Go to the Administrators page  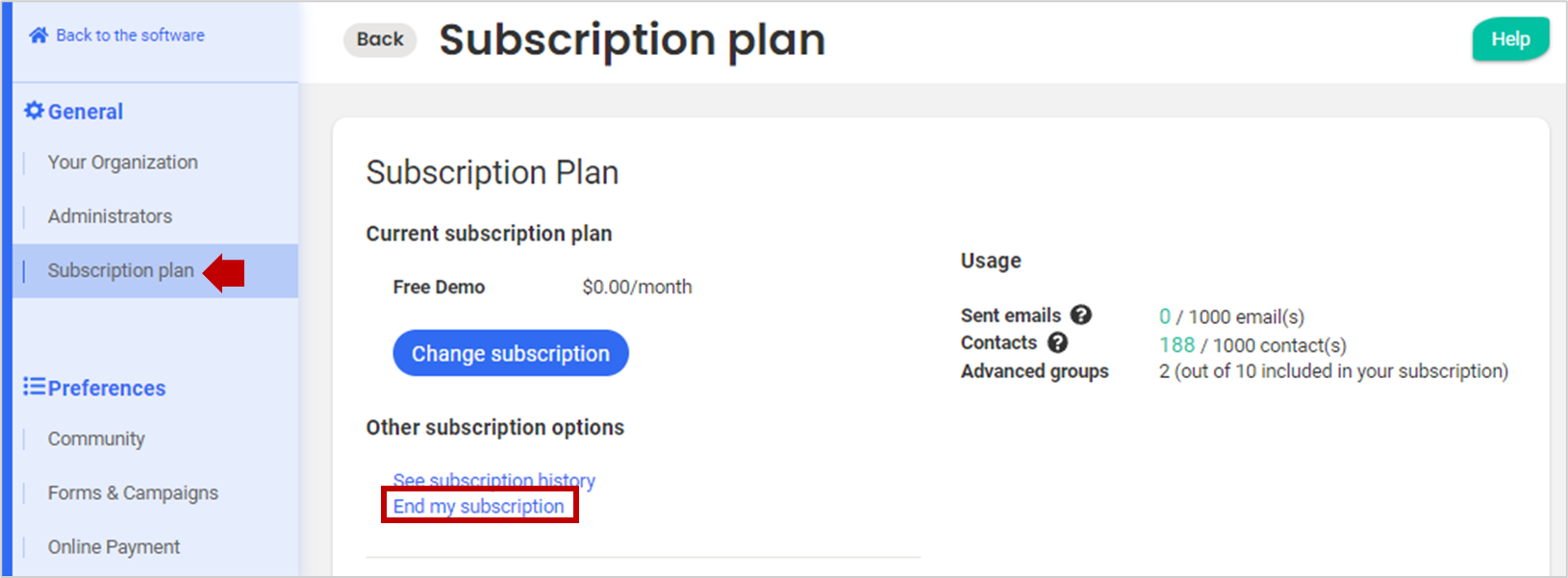111,216
